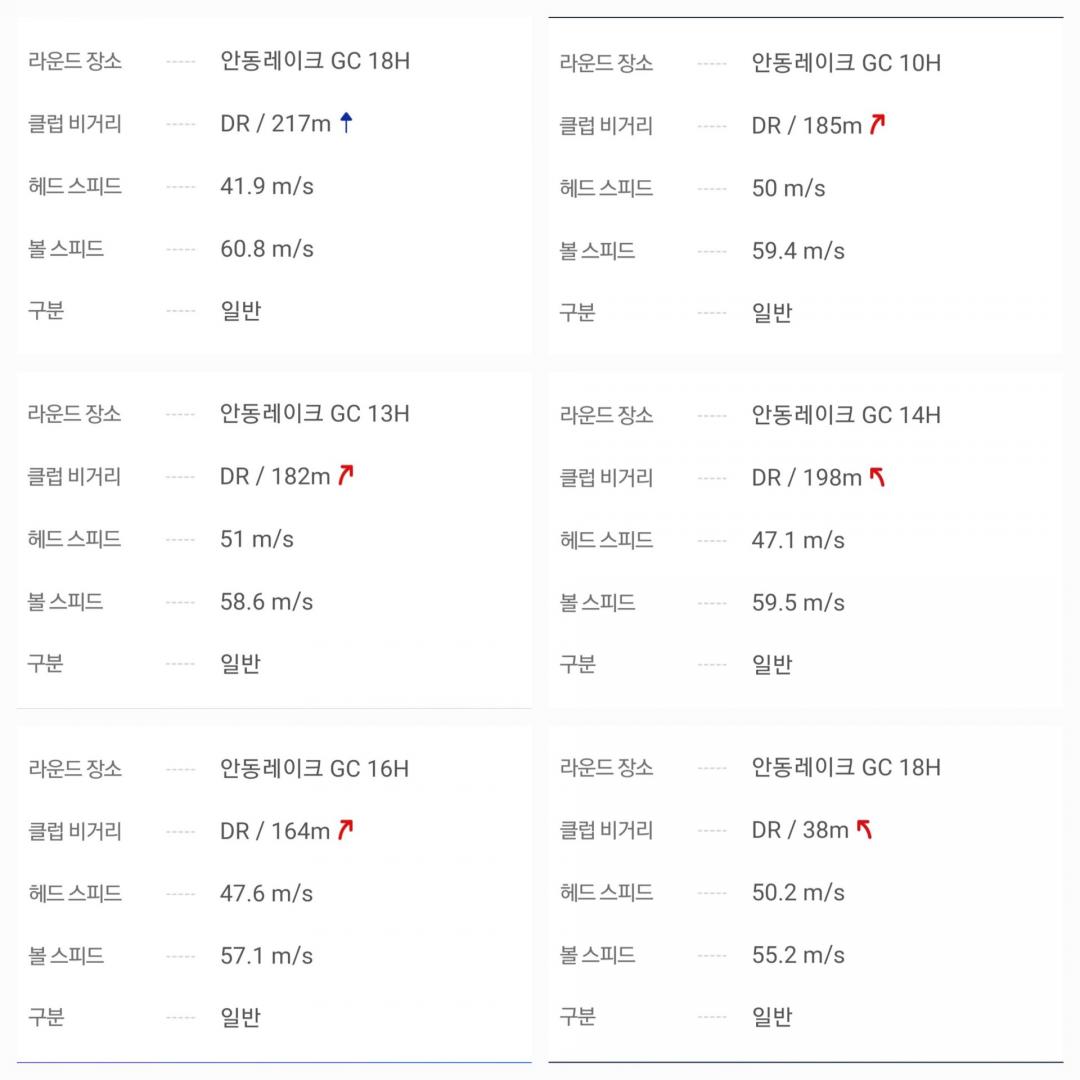Click the 57.1 m/s ball speed value

pyautogui.click(x=267, y=955)
